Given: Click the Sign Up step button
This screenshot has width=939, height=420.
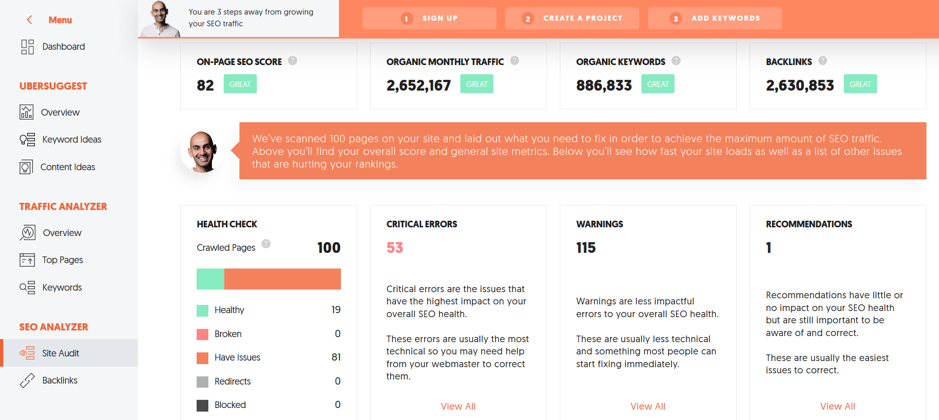Looking at the screenshot, I should (x=429, y=19).
